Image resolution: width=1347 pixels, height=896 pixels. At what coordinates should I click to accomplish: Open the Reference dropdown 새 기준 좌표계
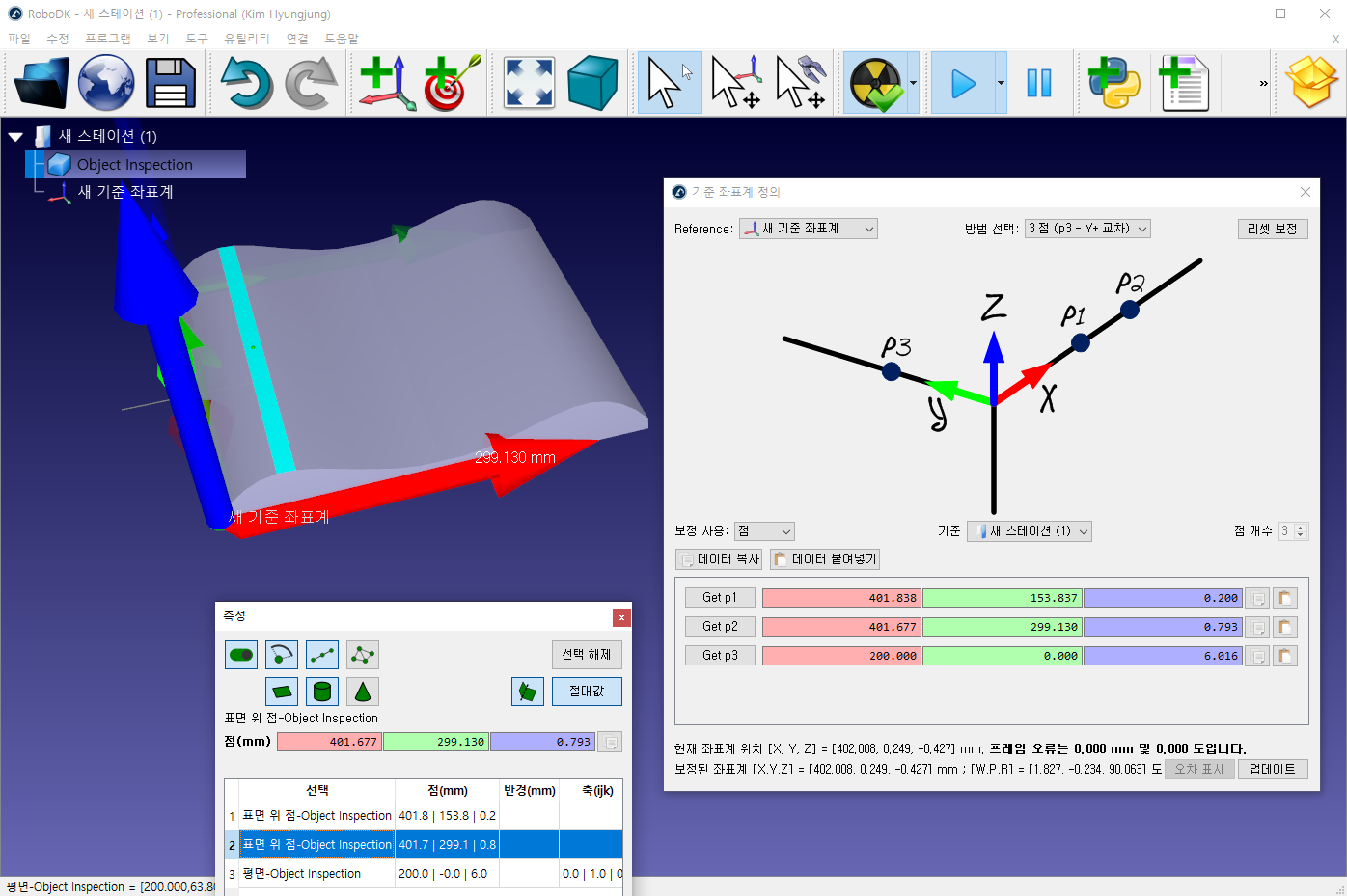point(809,229)
